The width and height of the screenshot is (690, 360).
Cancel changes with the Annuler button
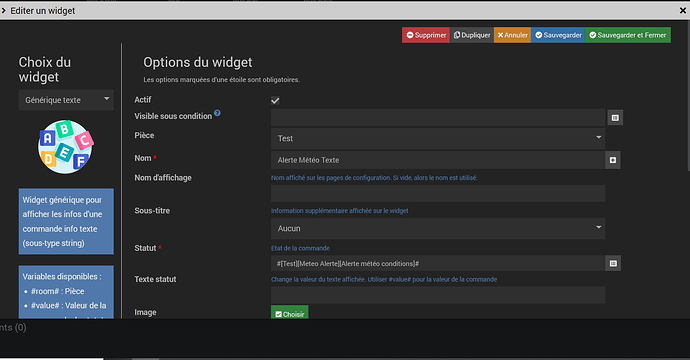point(512,35)
